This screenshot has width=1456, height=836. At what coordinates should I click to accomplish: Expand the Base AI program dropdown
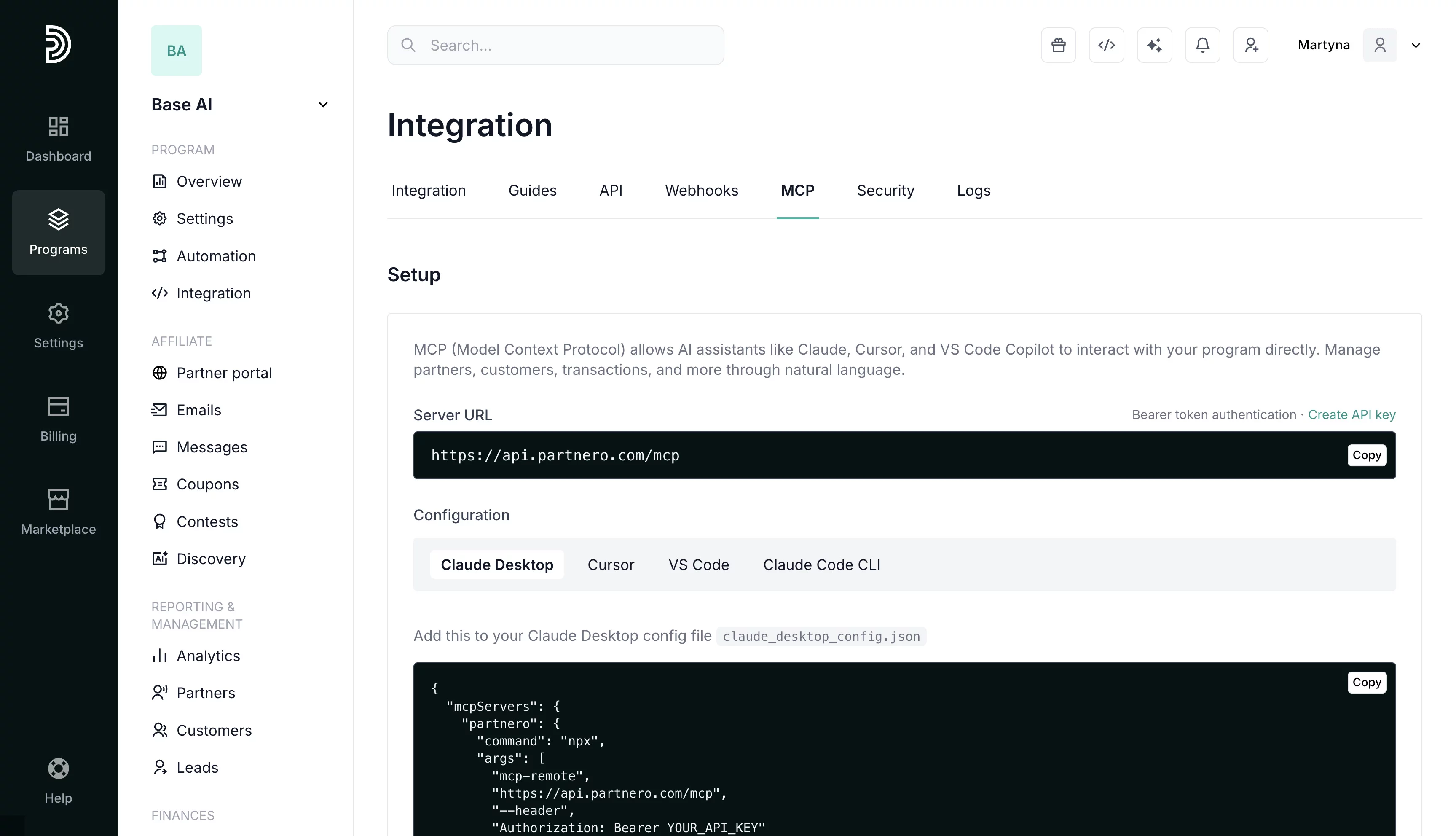322,105
